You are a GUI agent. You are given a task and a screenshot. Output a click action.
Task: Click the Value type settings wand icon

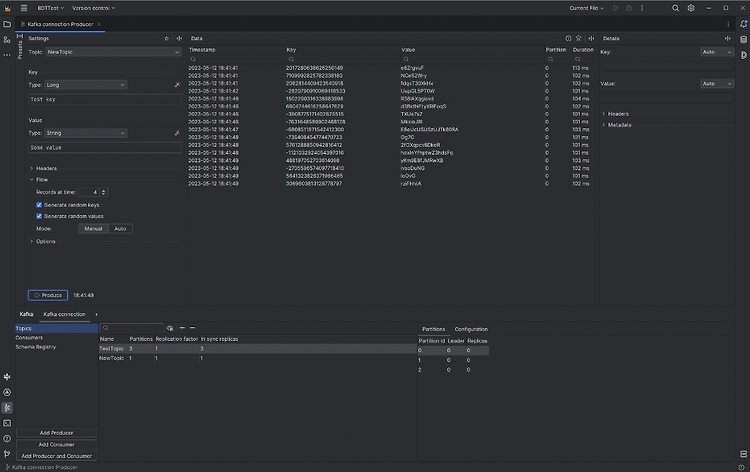(x=177, y=133)
